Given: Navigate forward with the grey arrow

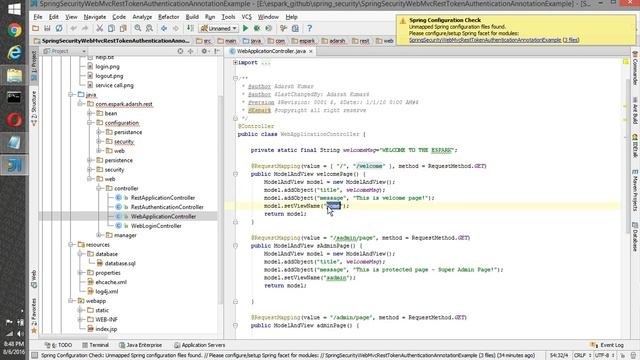Looking at the screenshot, I should pos(176,29).
